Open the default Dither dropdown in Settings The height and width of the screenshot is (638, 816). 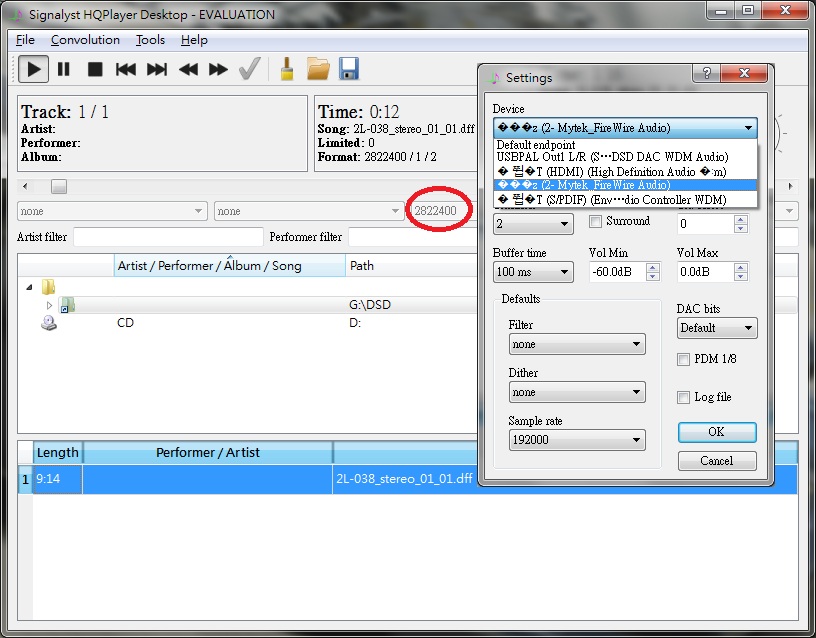click(x=577, y=392)
